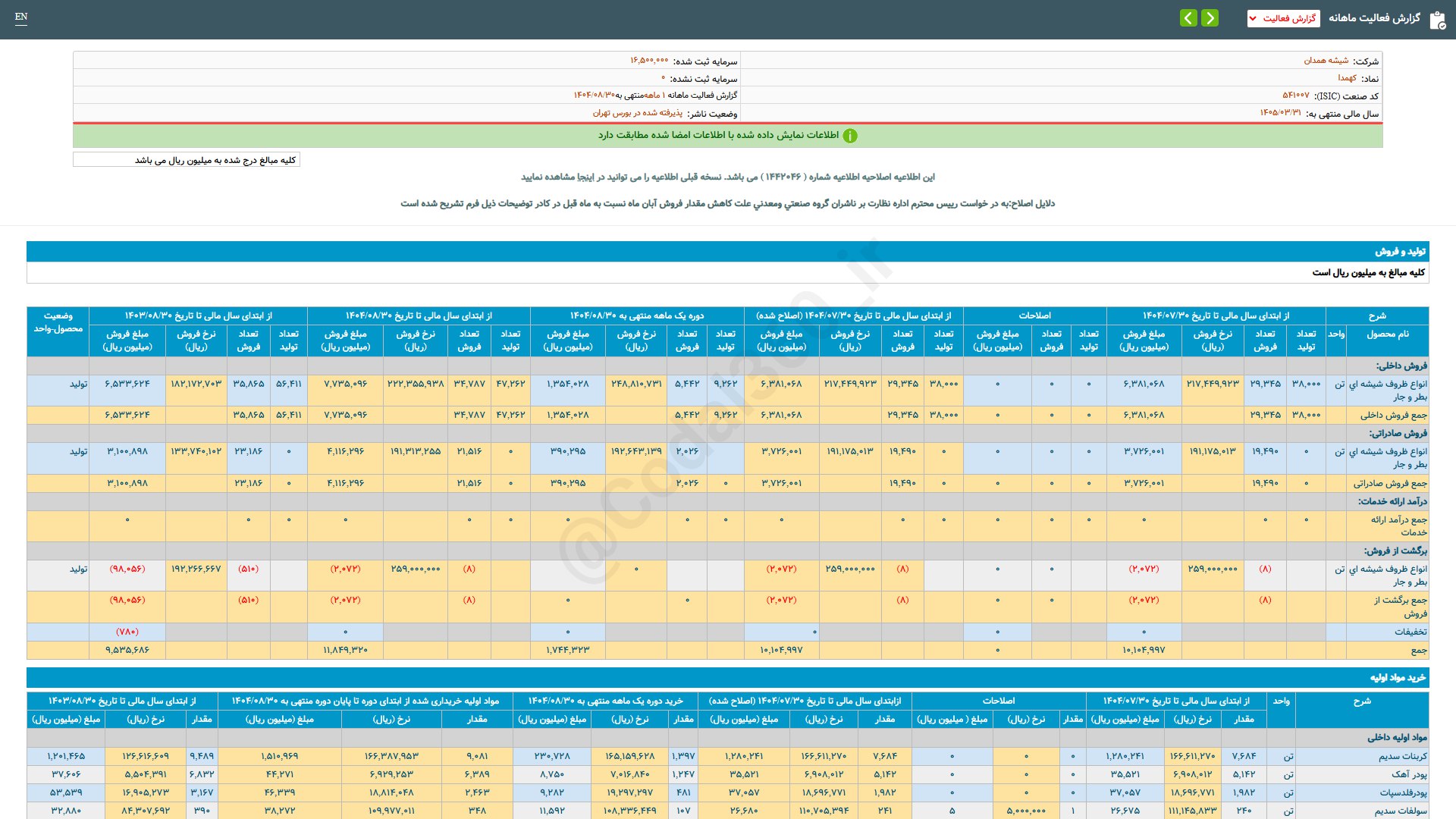1456x819 pixels.
Task: Click the اصلاحات column group header
Action: pos(1034,315)
